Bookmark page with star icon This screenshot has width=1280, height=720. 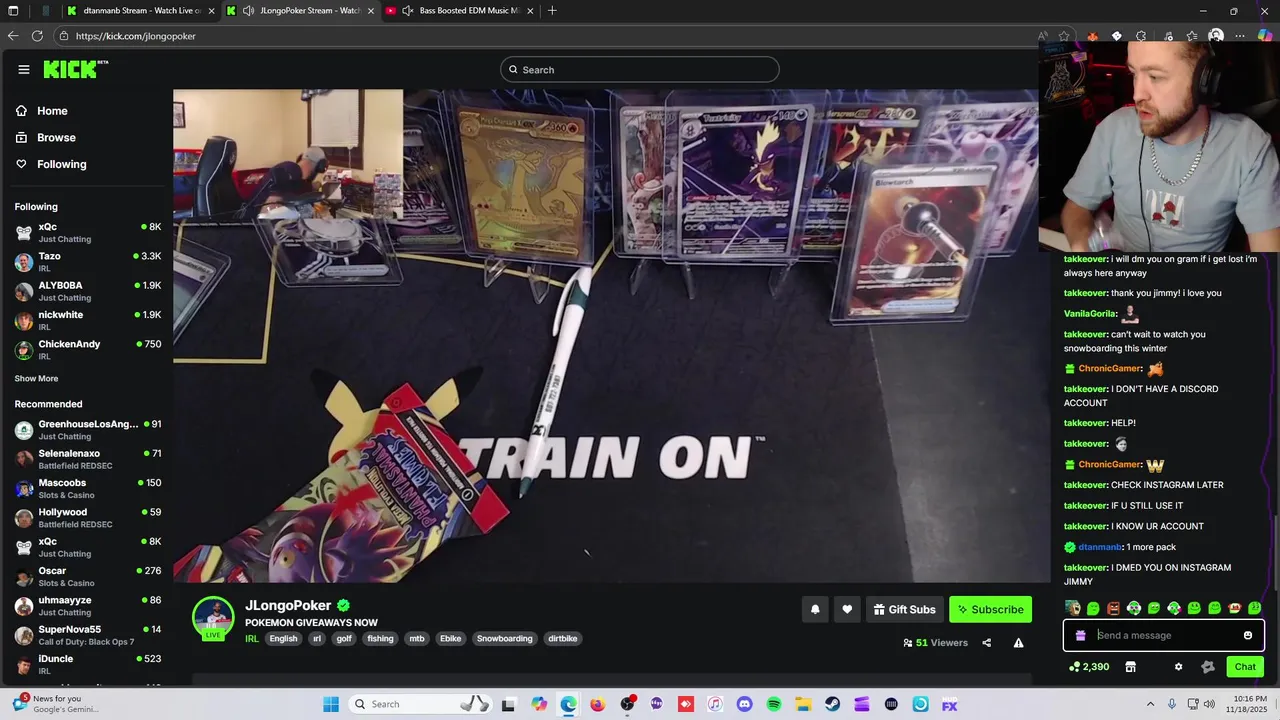pos(1064,36)
